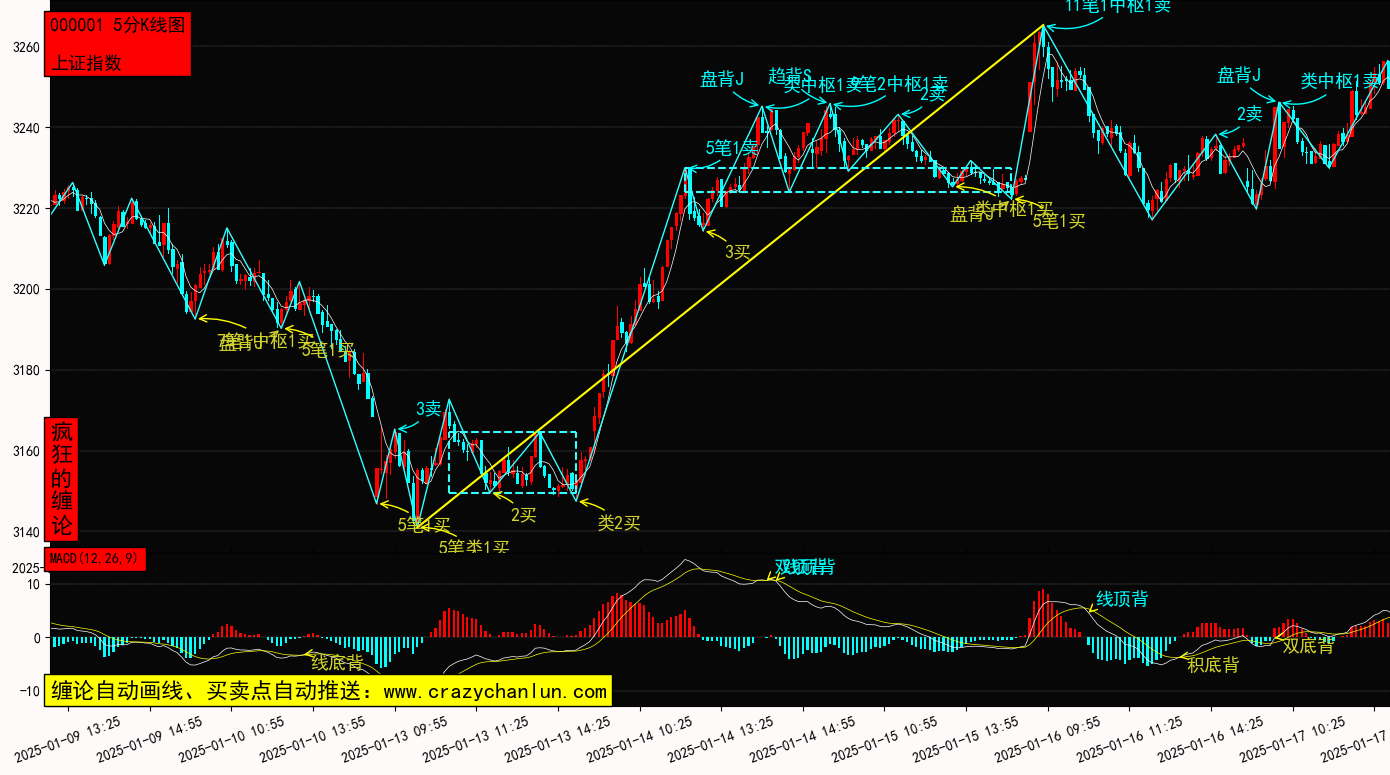Click the 双底背 MACD divergence label

[x=1308, y=646]
